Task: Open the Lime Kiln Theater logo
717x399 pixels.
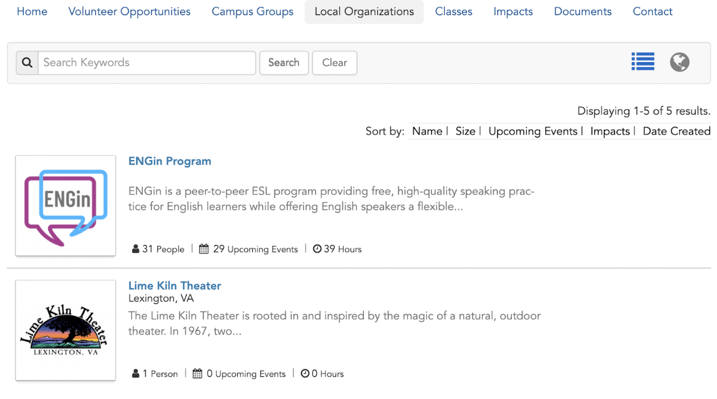Action: tap(65, 330)
